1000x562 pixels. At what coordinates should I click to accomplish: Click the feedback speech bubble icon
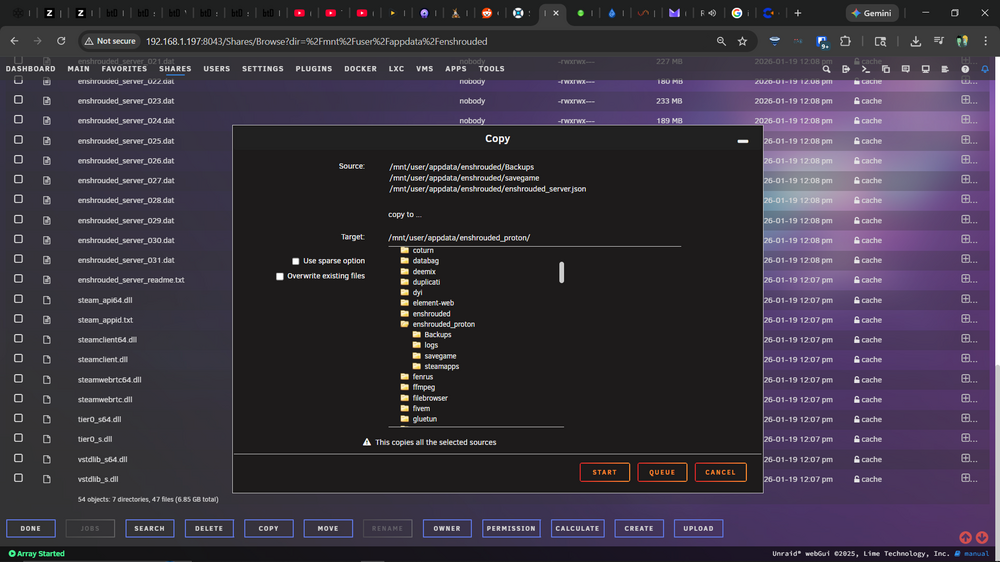(x=906, y=69)
